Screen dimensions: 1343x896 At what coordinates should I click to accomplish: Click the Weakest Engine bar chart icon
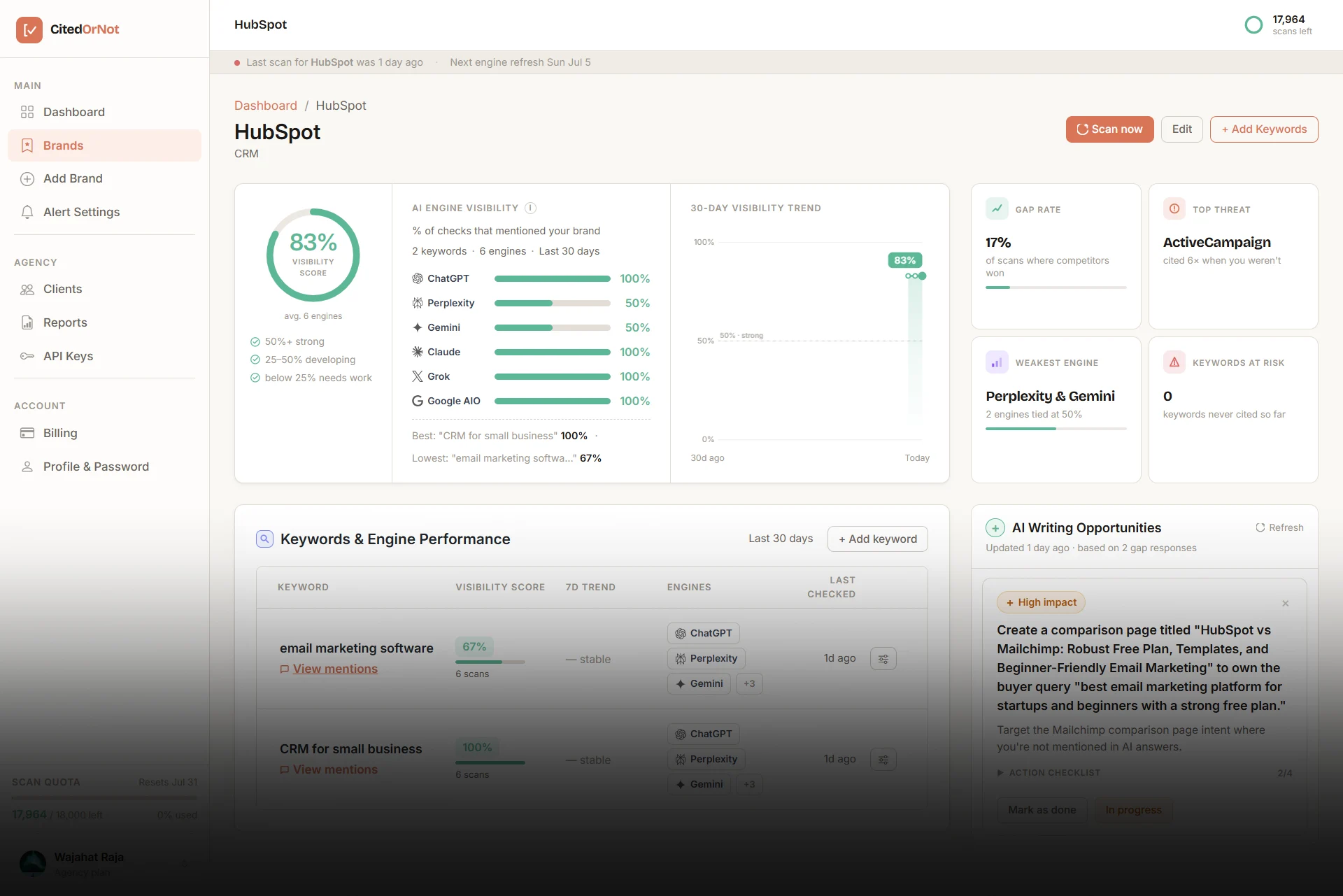click(x=997, y=362)
